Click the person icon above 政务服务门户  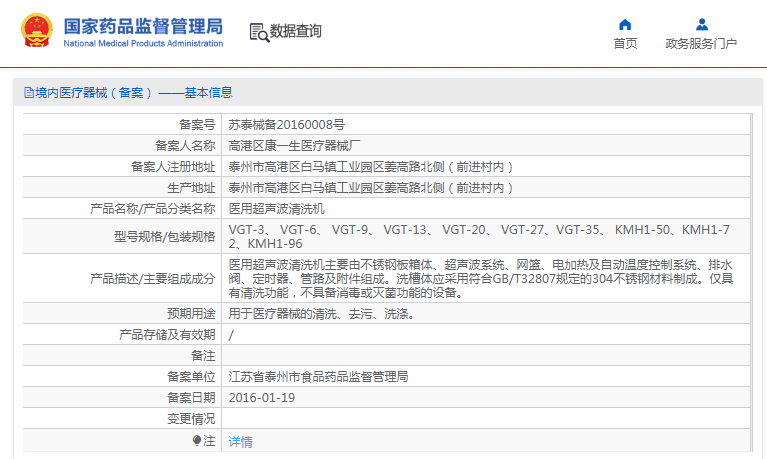click(x=701, y=24)
